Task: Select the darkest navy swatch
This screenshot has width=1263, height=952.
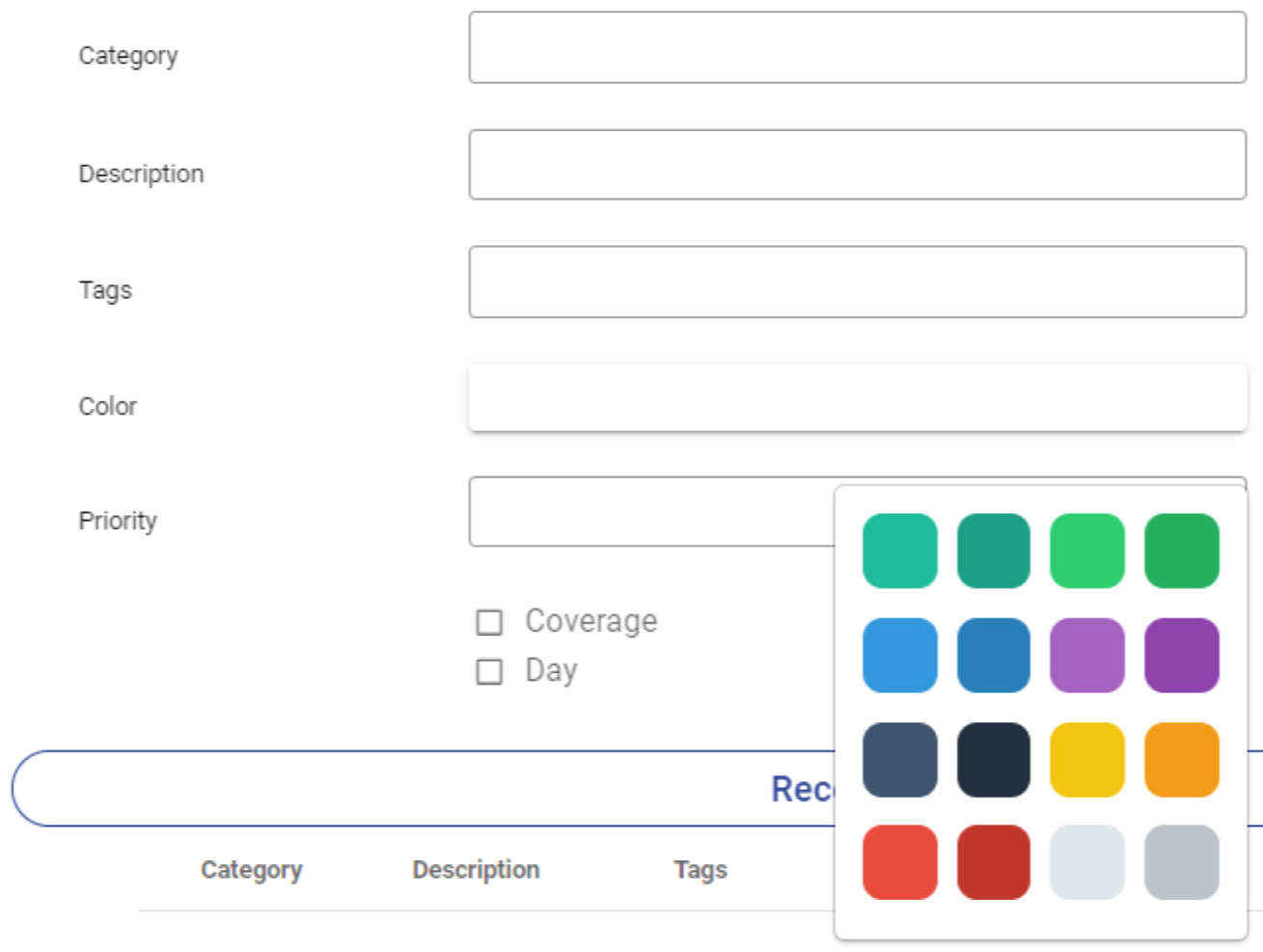Action: [x=993, y=760]
